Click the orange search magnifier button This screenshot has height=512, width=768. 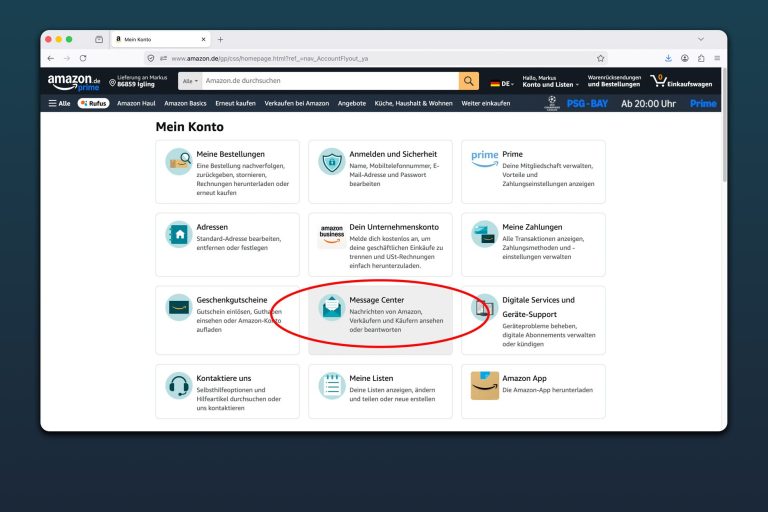469,81
